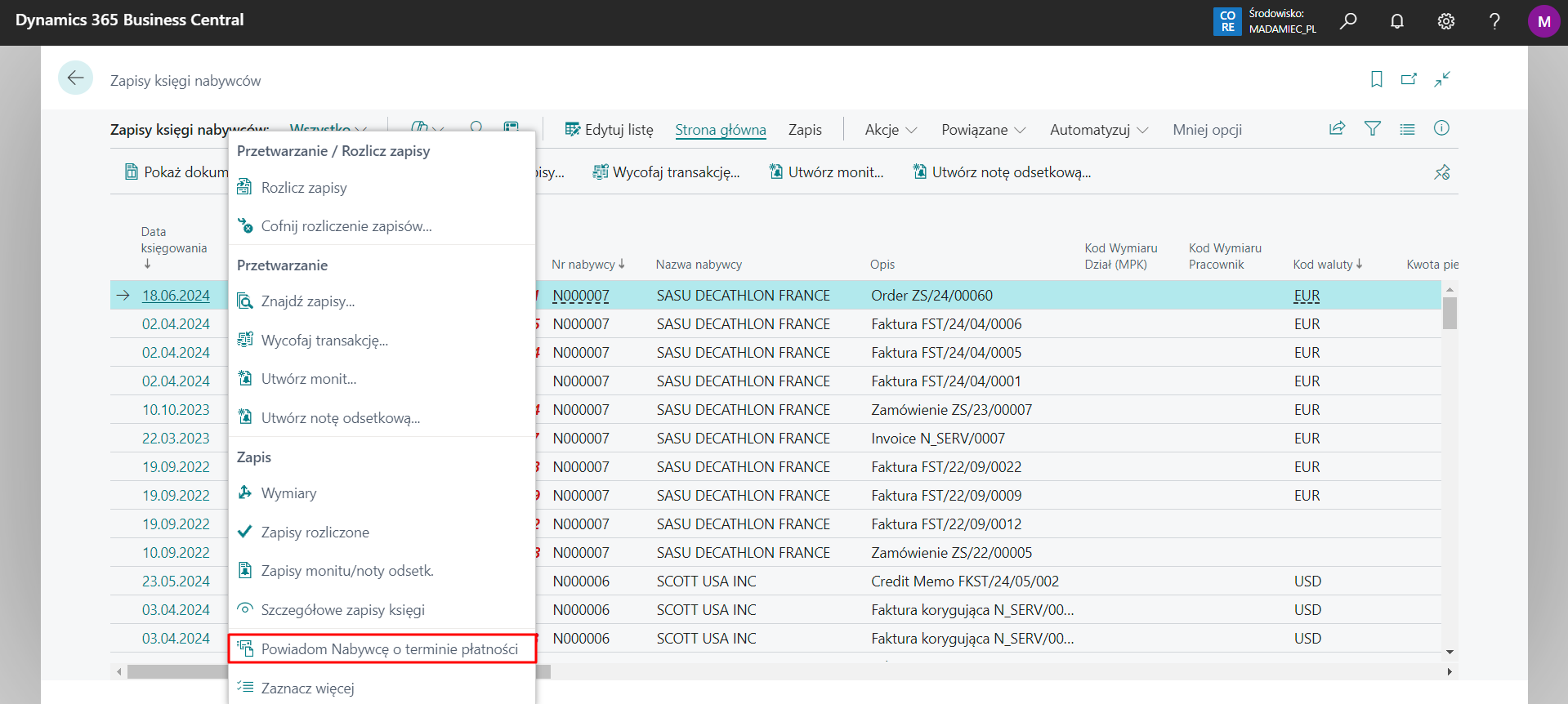This screenshot has height=704, width=1568.
Task: Toggle Zapisy rozliczone checkmark entry
Action: click(315, 532)
